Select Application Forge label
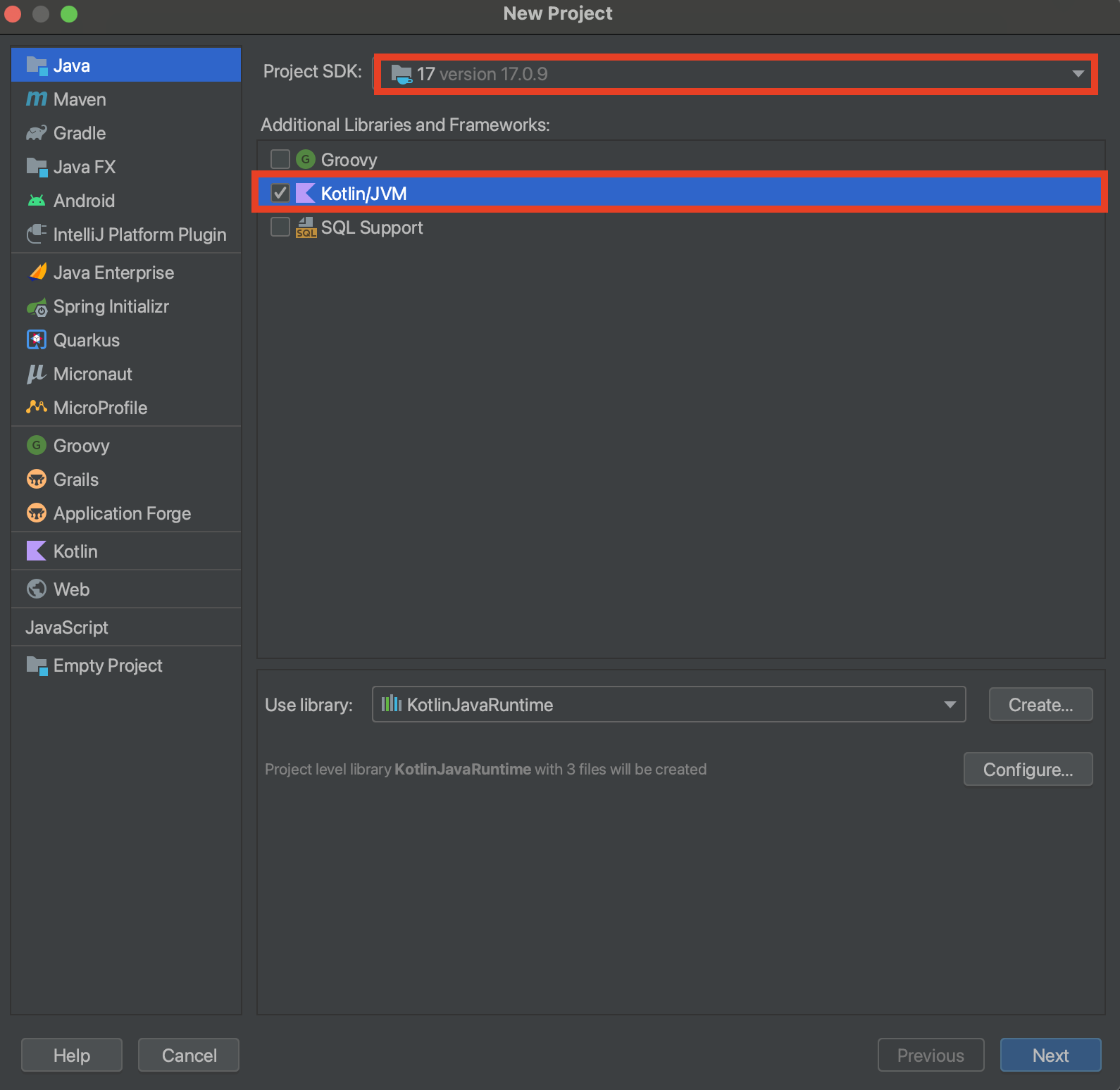This screenshot has height=1090, width=1120. (x=122, y=513)
